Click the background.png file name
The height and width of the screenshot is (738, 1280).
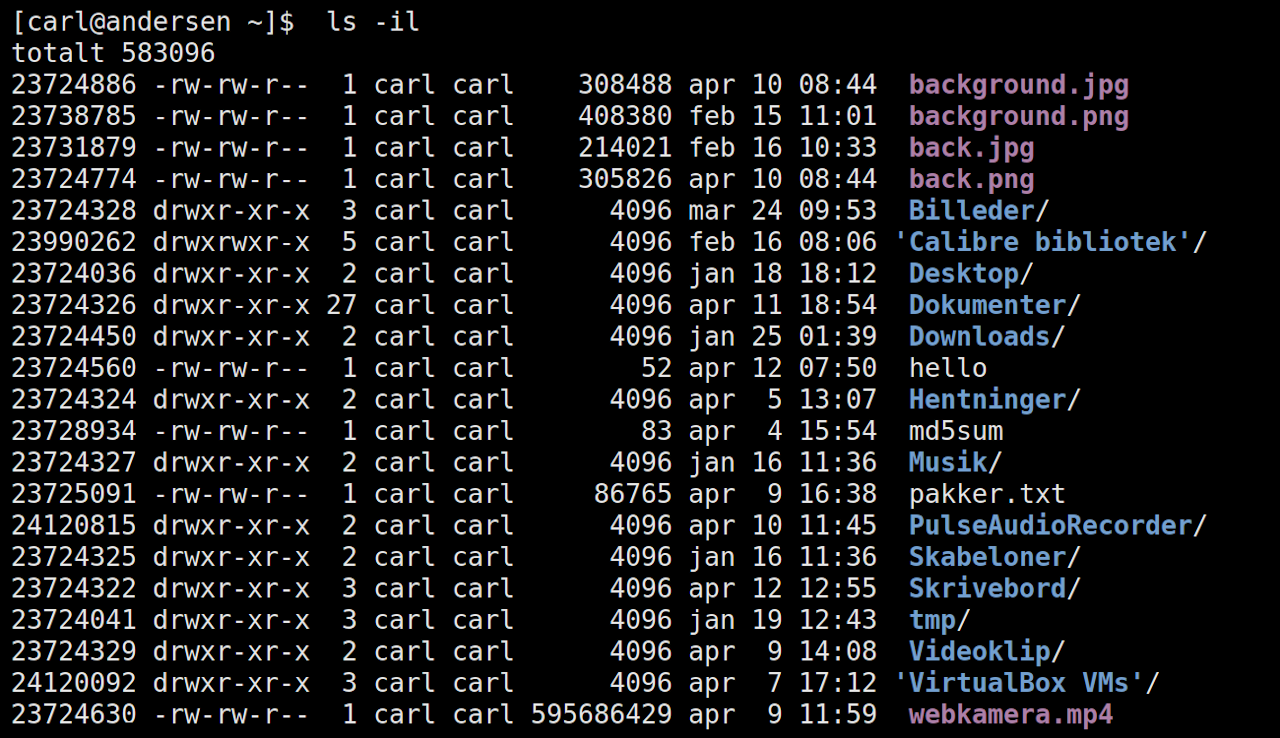(x=1018, y=116)
